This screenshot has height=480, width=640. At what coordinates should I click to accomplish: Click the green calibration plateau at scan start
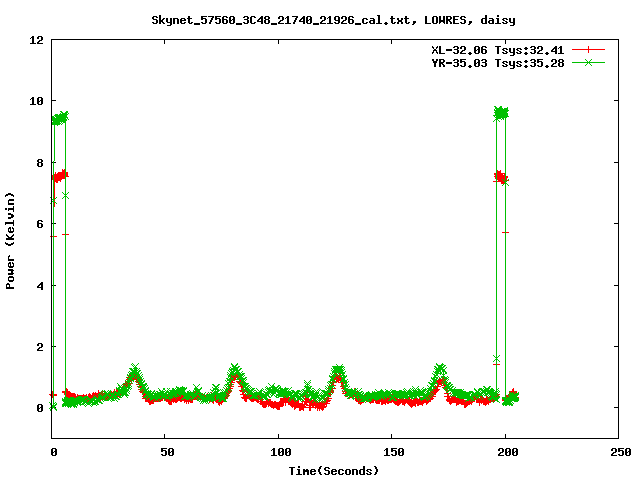click(x=60, y=118)
